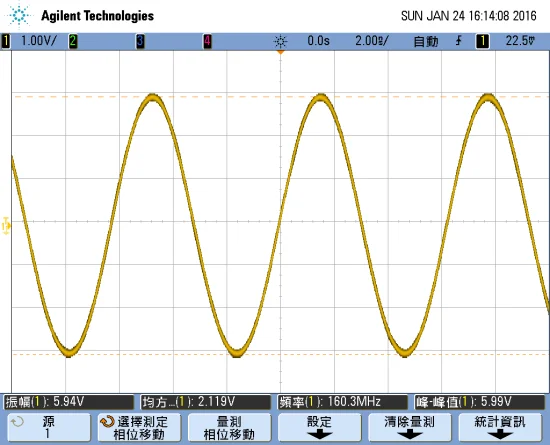
Task: Expand the 設定 settings menu
Action: click(x=320, y=427)
